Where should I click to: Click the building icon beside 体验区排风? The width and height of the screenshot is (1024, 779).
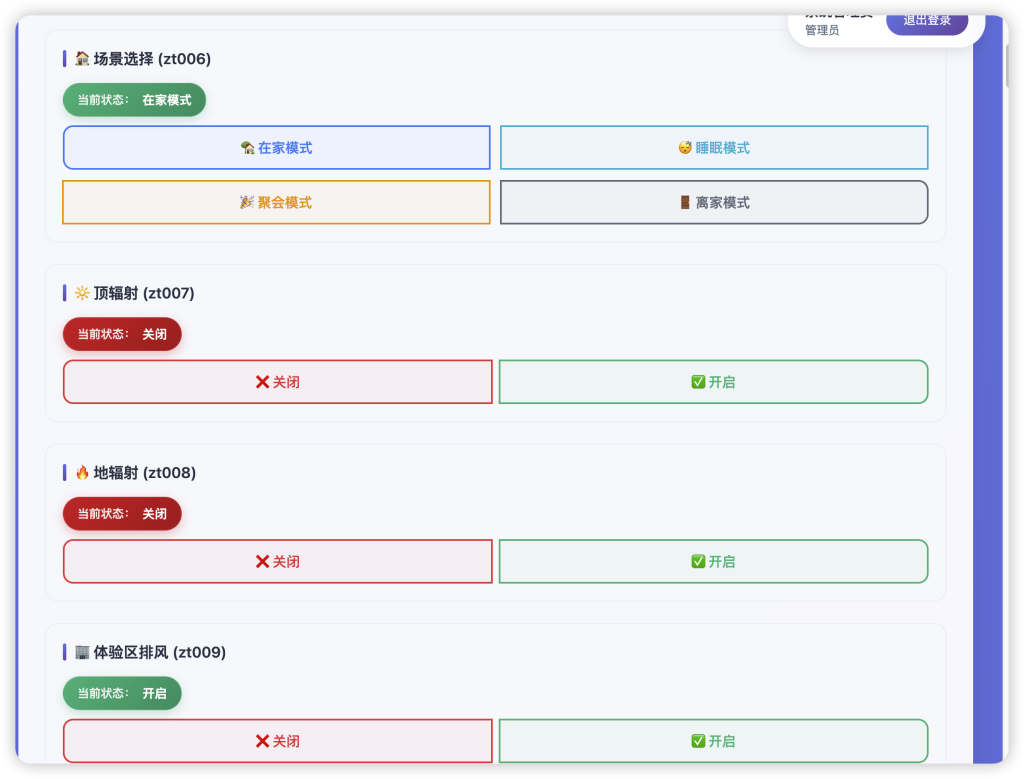(82, 653)
